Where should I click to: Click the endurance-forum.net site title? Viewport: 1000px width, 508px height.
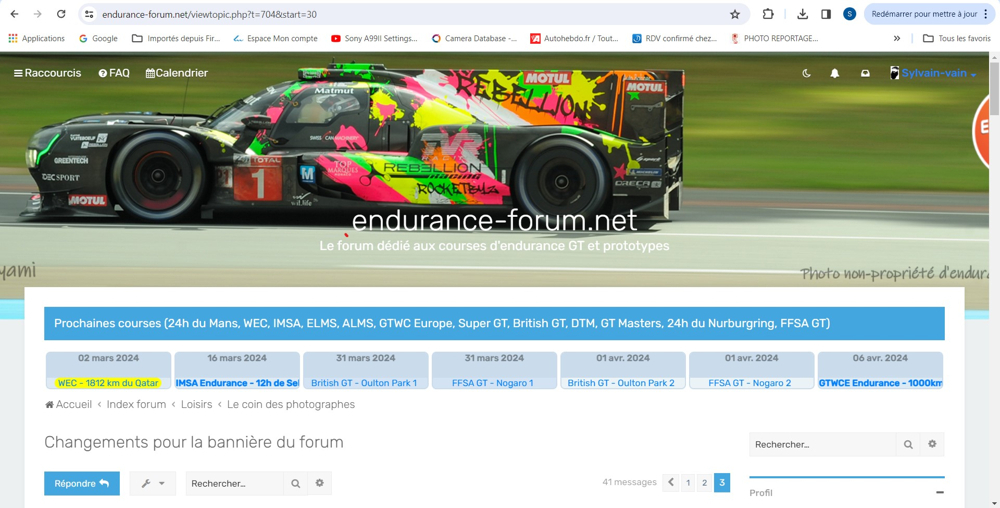pyautogui.click(x=494, y=221)
